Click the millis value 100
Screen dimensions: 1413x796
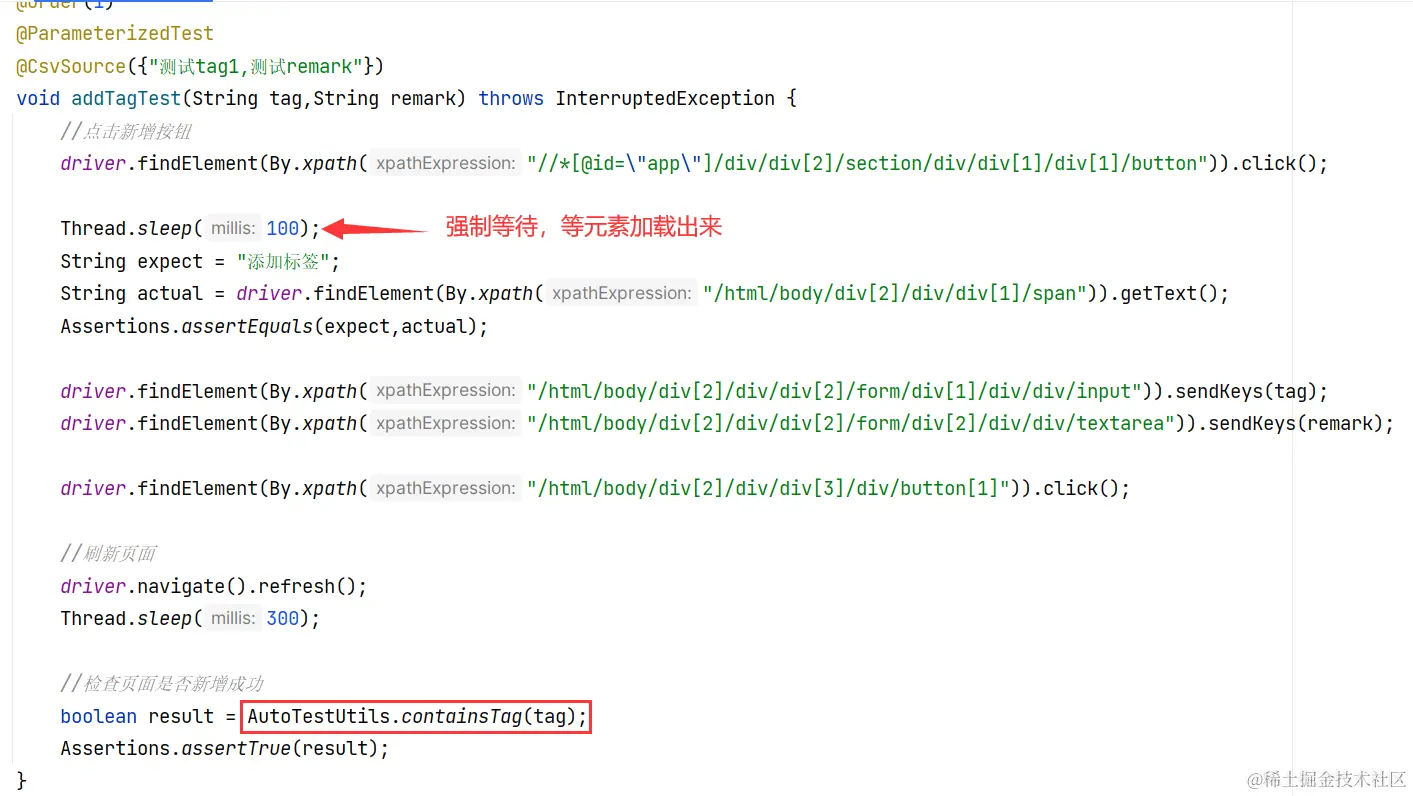pyautogui.click(x=282, y=228)
